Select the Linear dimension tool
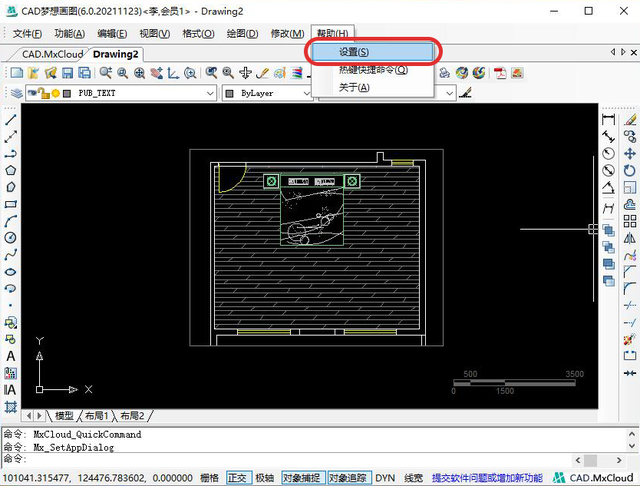The height and width of the screenshot is (486, 640). (608, 120)
